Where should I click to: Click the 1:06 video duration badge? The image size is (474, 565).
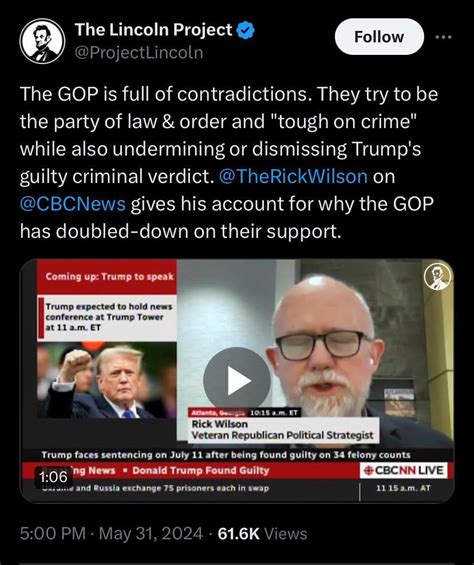point(53,477)
